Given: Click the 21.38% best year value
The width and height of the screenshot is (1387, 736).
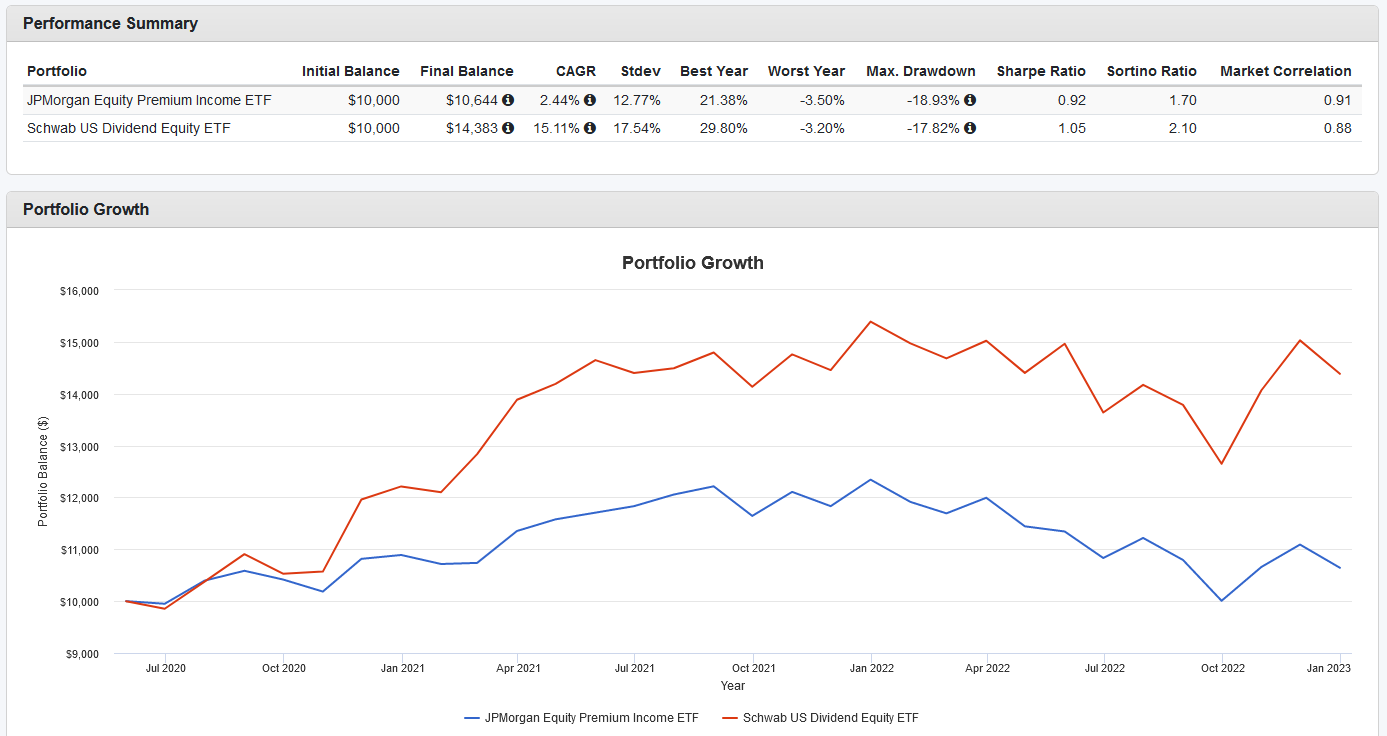Looking at the screenshot, I should pyautogui.click(x=725, y=100).
